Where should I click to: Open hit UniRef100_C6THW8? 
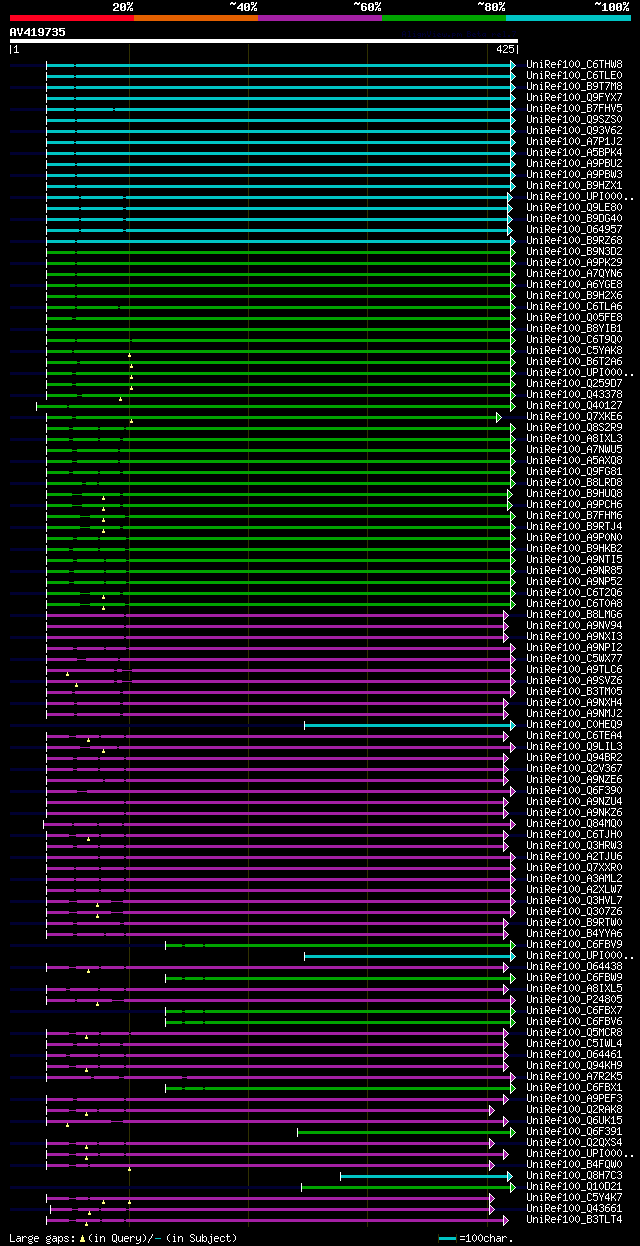coord(574,64)
